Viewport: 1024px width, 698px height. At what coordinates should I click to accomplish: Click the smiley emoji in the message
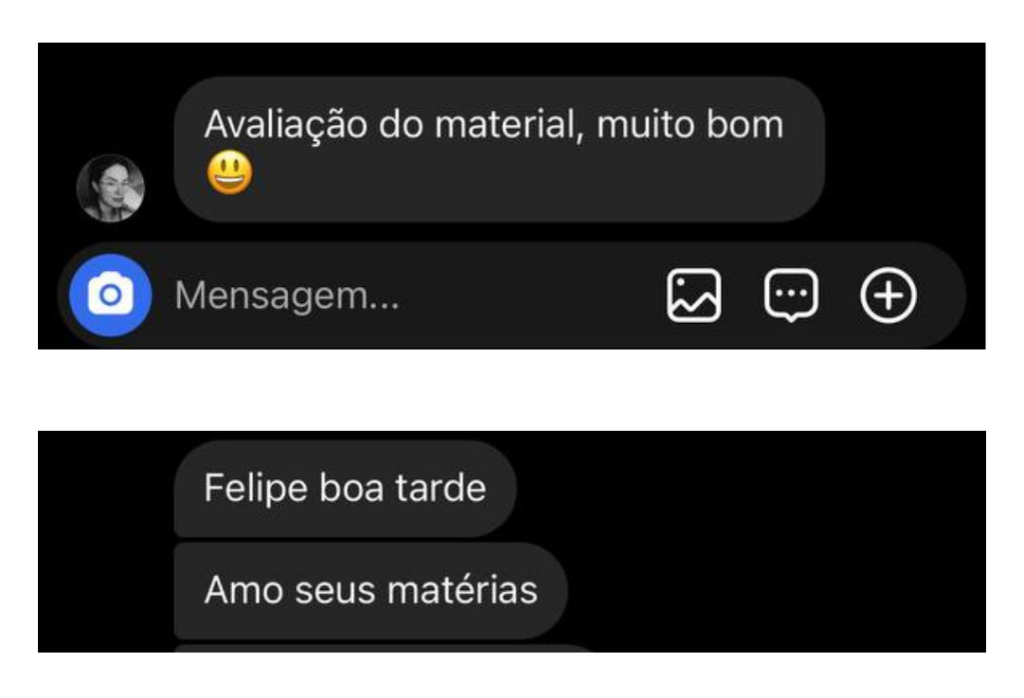click(x=230, y=173)
